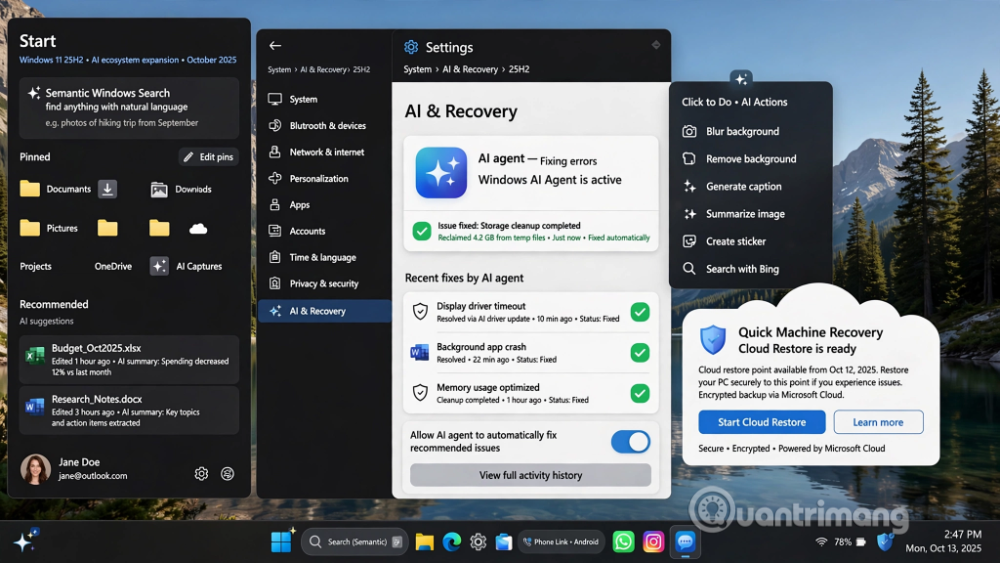Viewport: 1000px width, 563px height.
Task: Open the OneDrive cloud icon in Pinned
Action: pyautogui.click(x=198, y=228)
